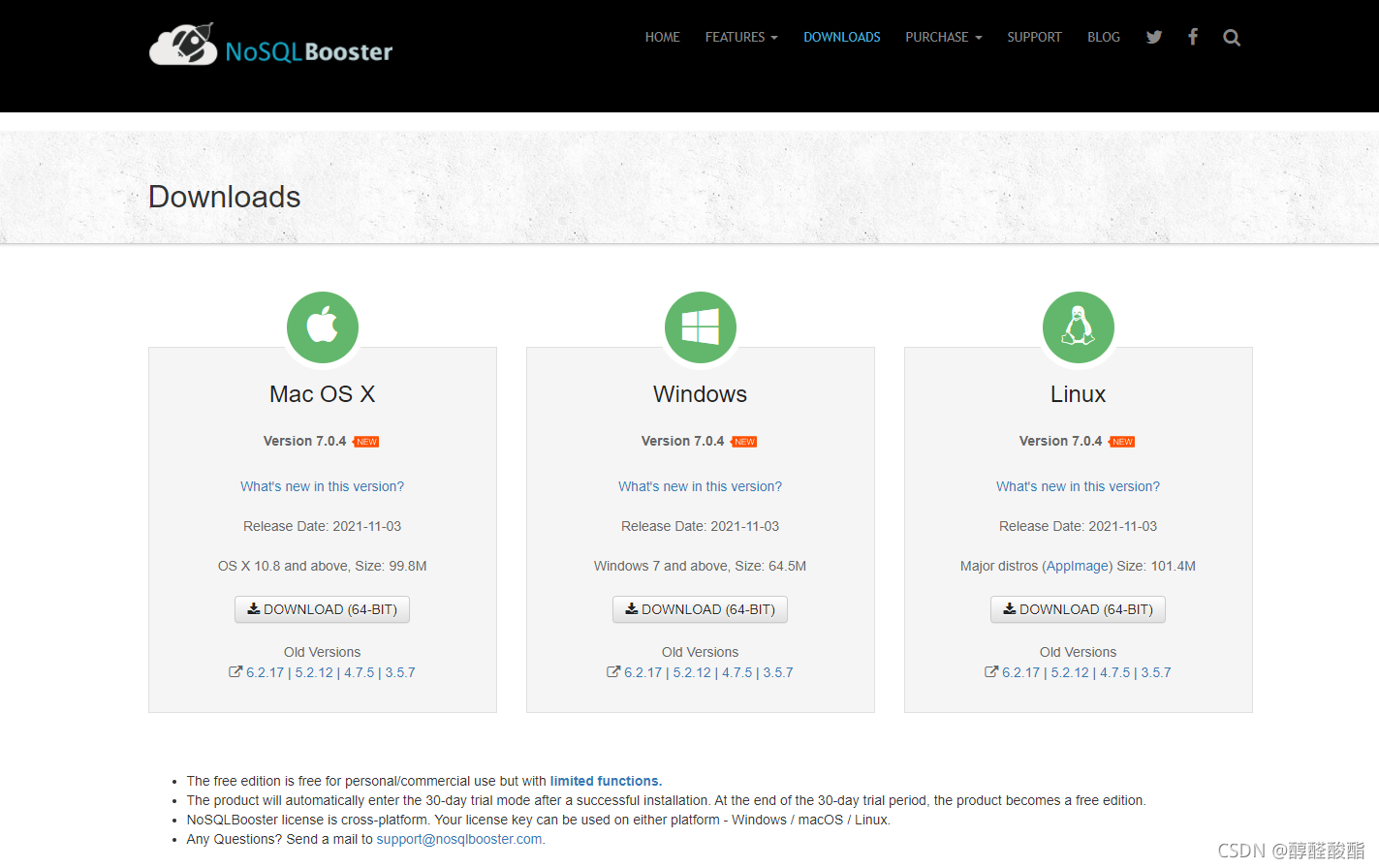Open old version 6.2.17 for Linux
The image size is (1379, 868).
coord(1020,672)
